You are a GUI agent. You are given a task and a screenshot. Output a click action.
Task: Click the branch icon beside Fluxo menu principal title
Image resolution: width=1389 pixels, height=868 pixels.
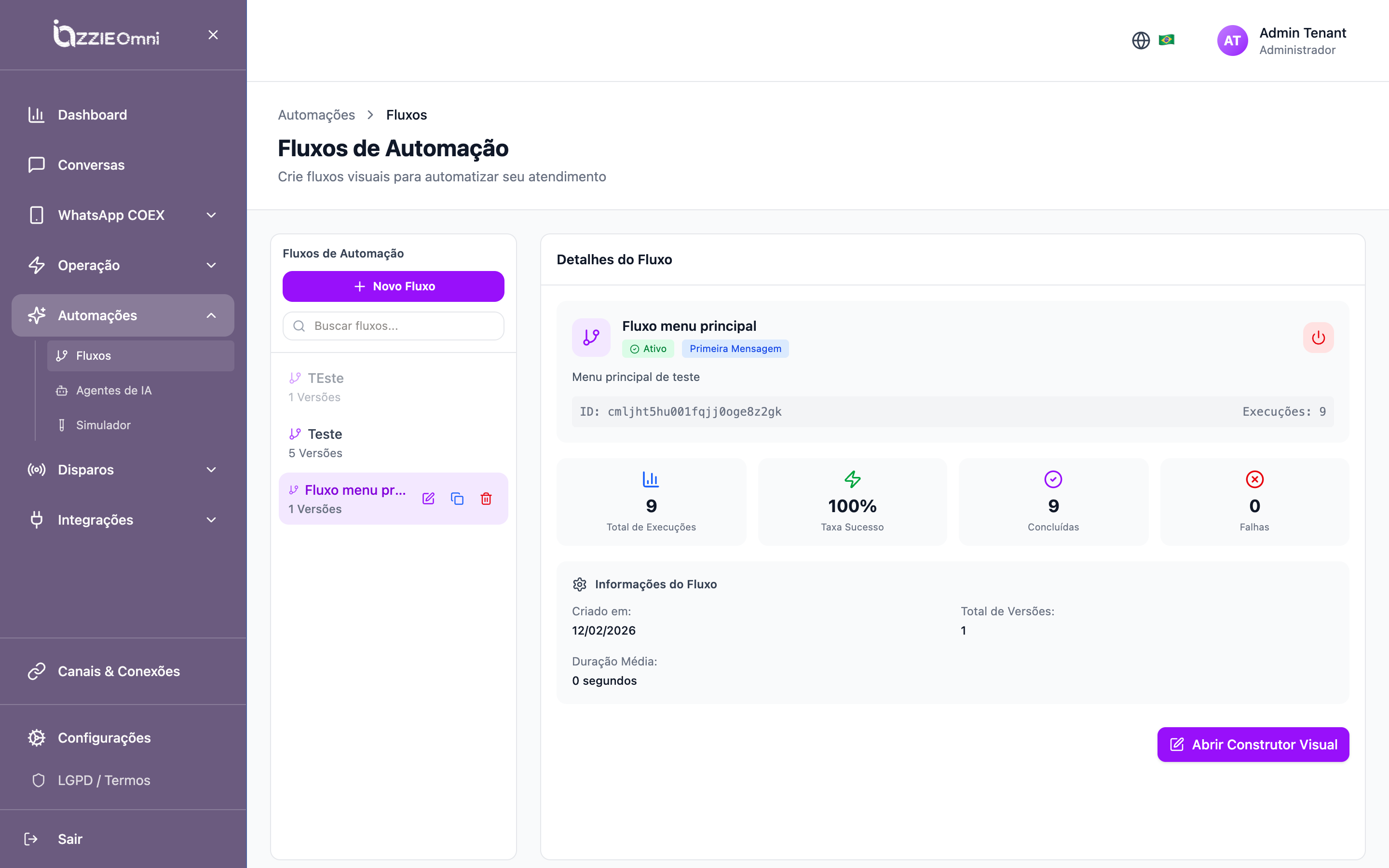point(591,338)
